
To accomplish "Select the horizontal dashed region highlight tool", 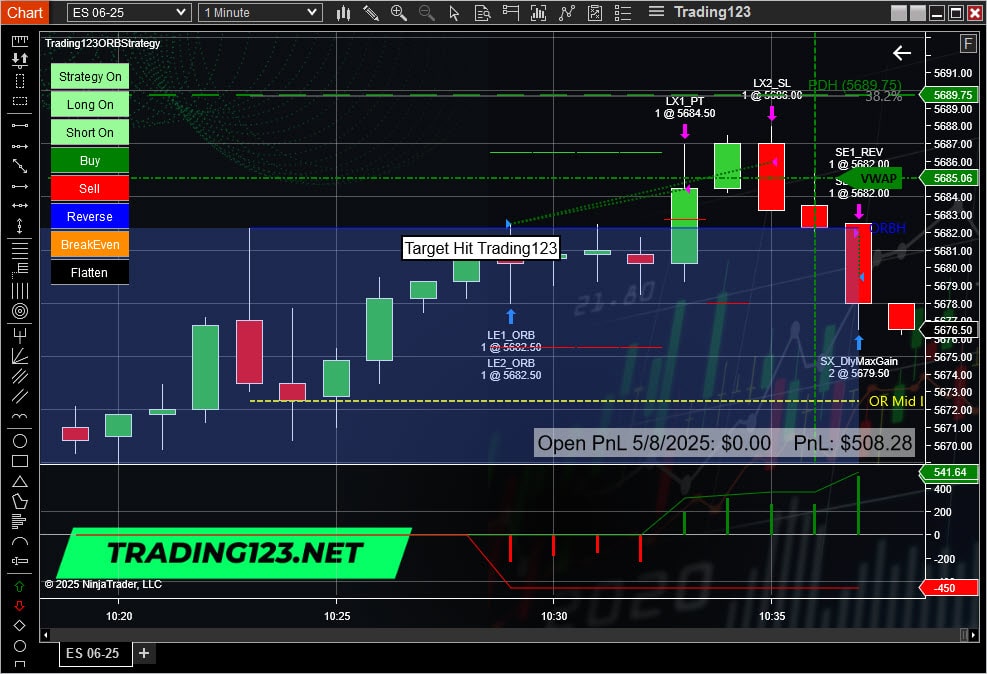I will [20, 101].
